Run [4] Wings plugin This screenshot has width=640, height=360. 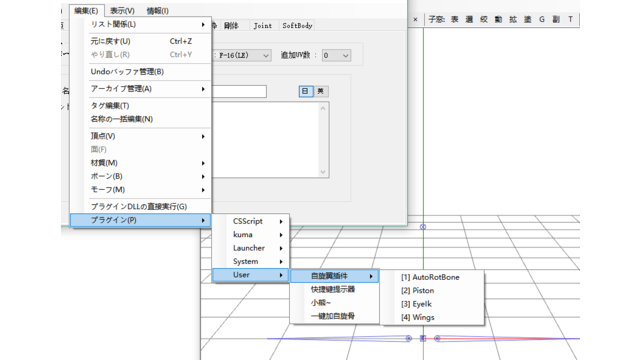click(x=433, y=318)
